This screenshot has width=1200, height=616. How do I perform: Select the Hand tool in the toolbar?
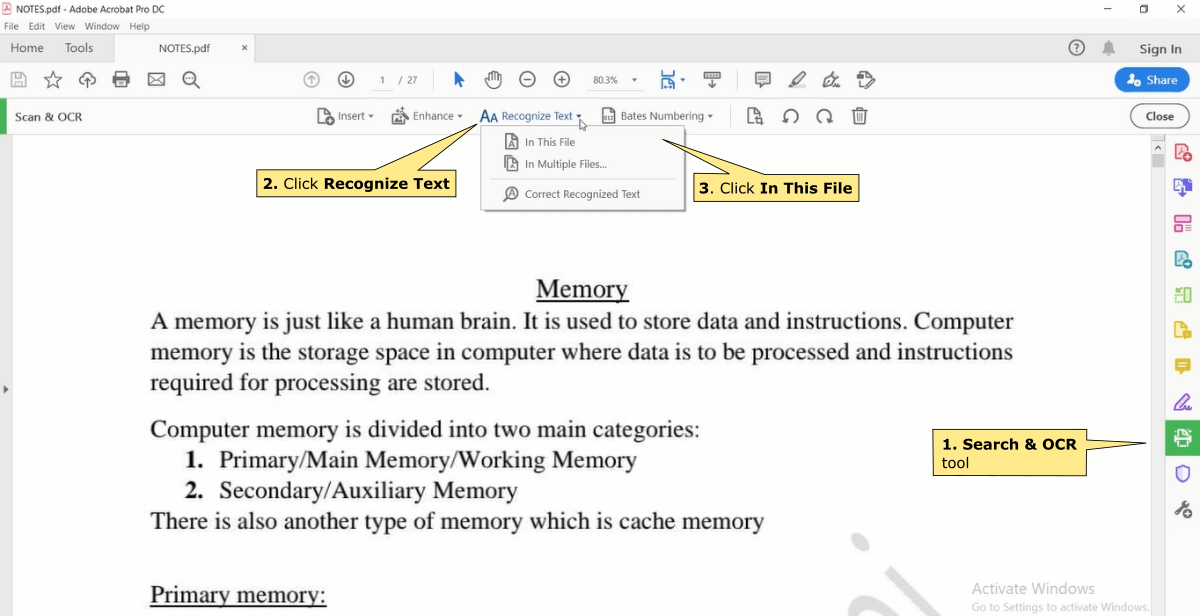click(492, 79)
